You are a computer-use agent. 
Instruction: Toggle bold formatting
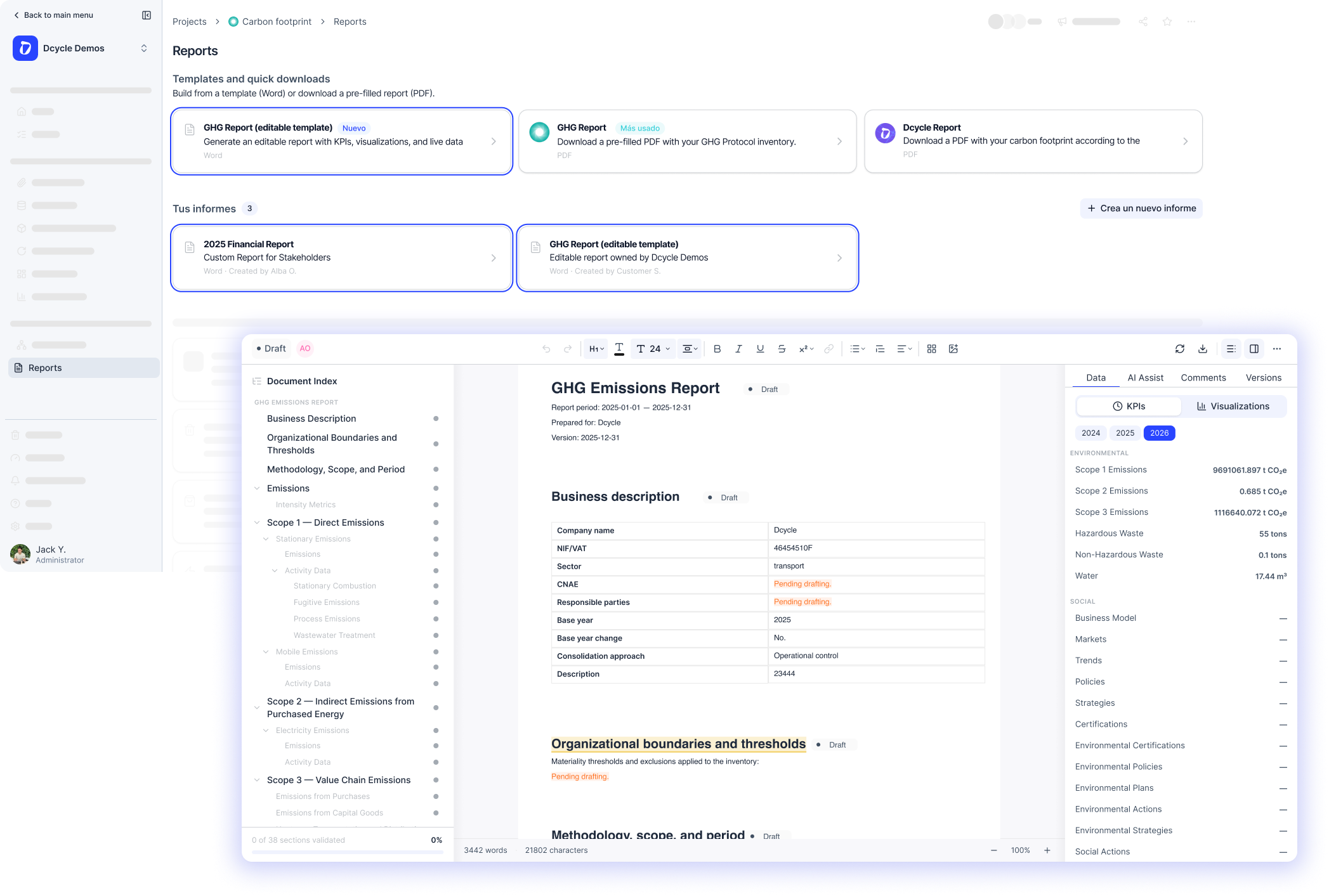tap(717, 349)
